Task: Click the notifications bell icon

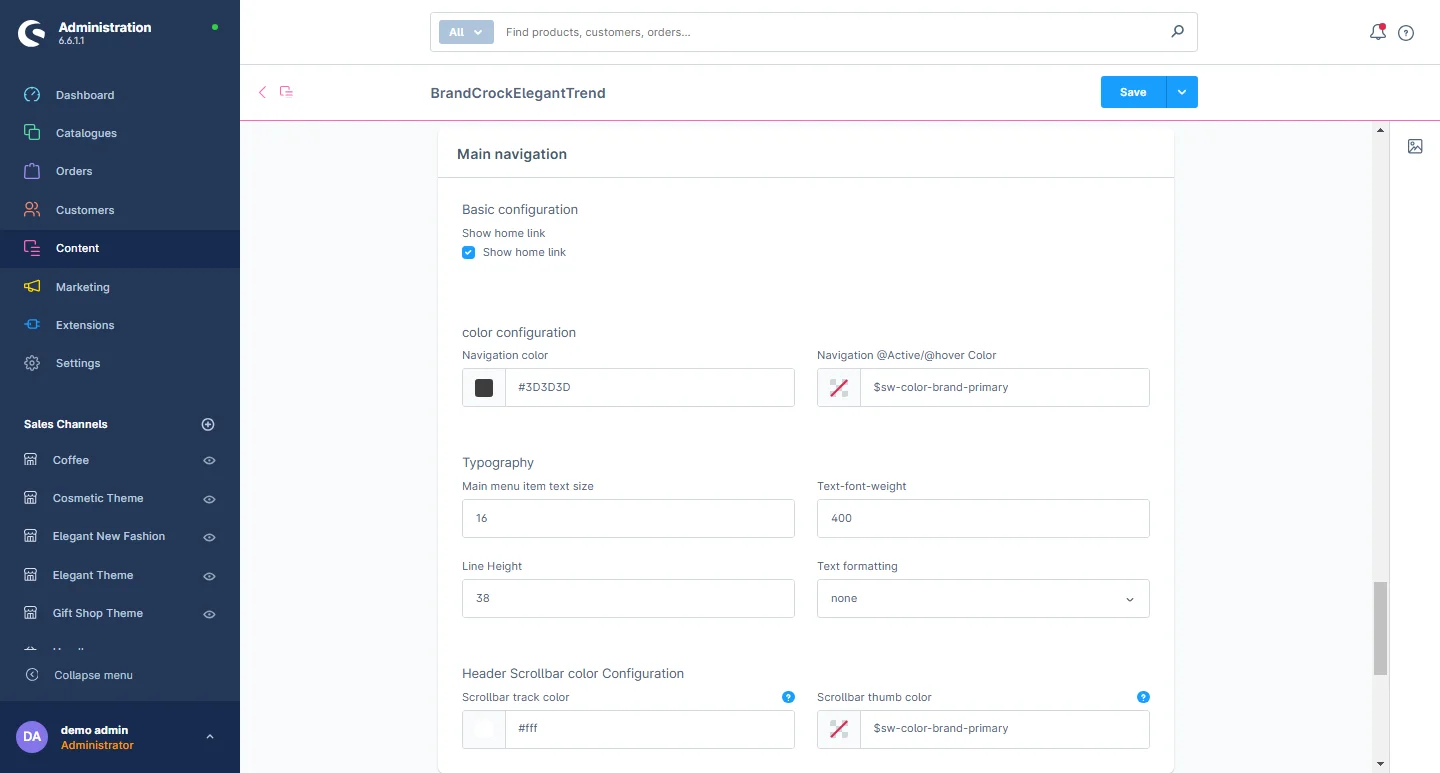Action: (x=1377, y=32)
